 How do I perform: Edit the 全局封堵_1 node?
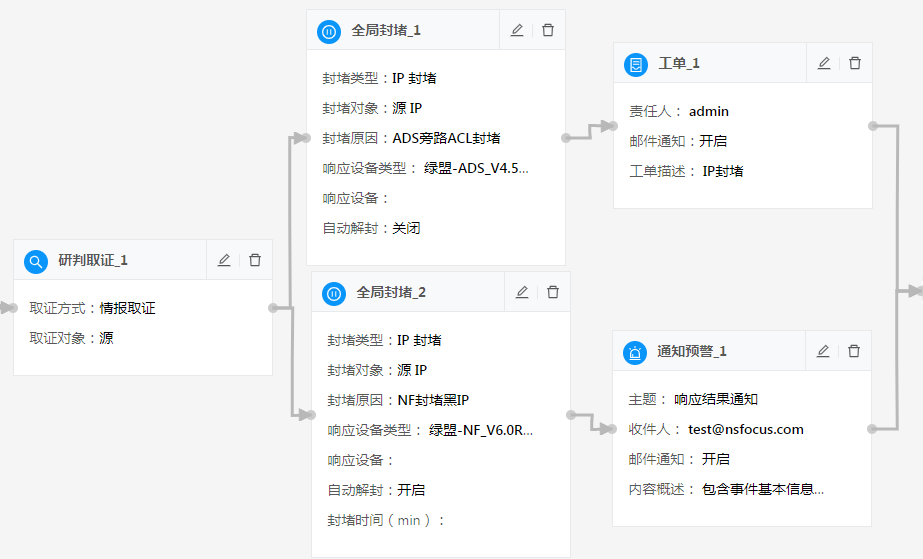point(517,30)
